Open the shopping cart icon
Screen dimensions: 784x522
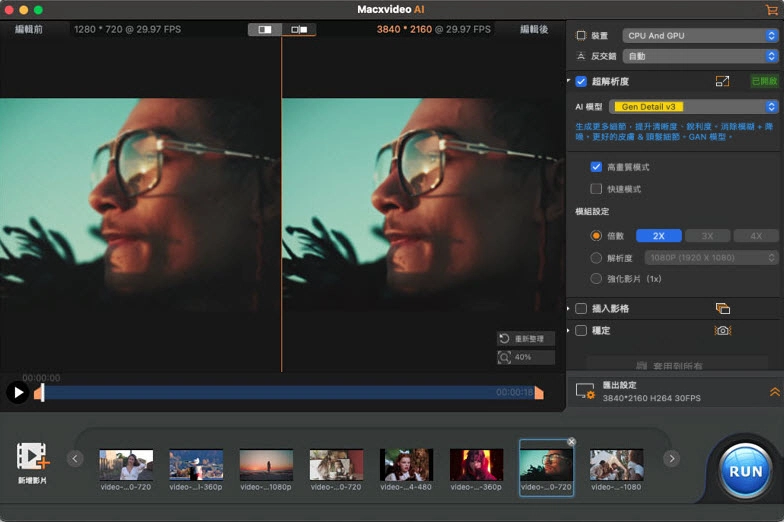[x=771, y=9]
